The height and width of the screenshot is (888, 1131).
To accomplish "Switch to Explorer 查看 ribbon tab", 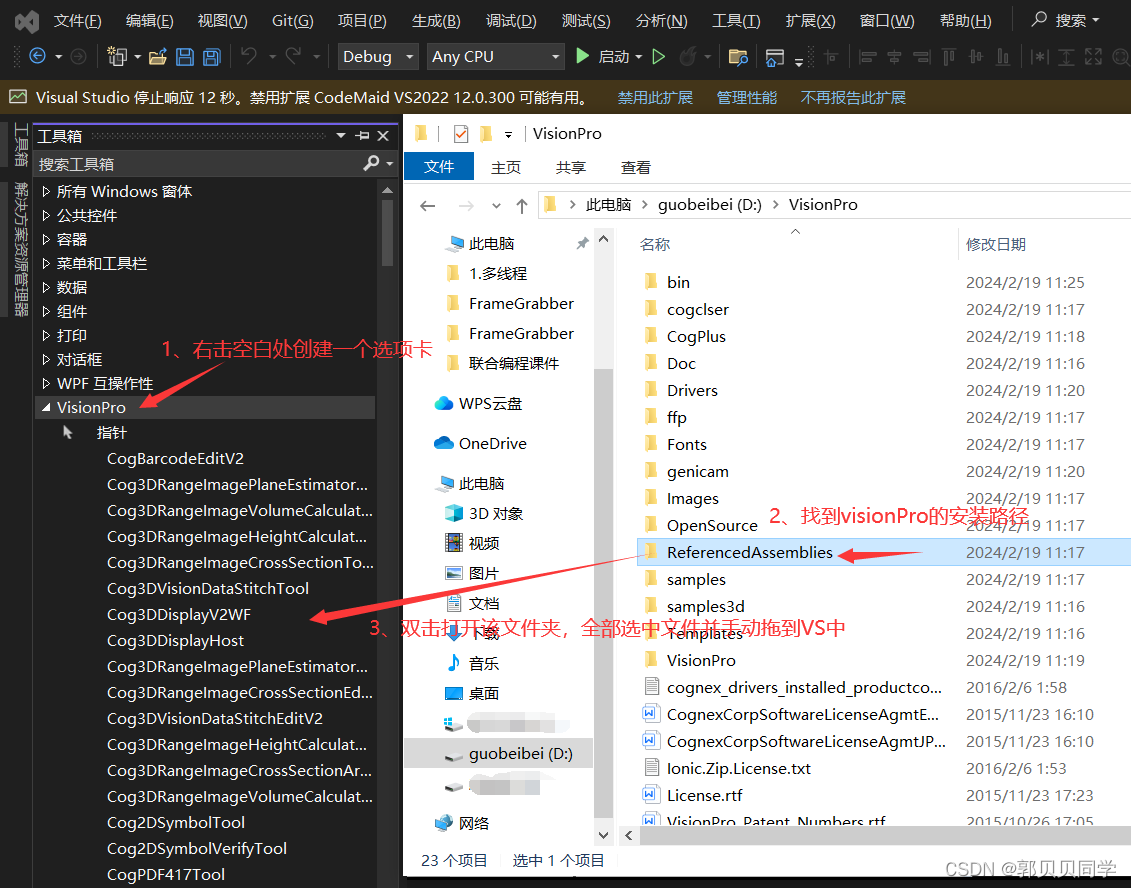I will click(x=635, y=167).
